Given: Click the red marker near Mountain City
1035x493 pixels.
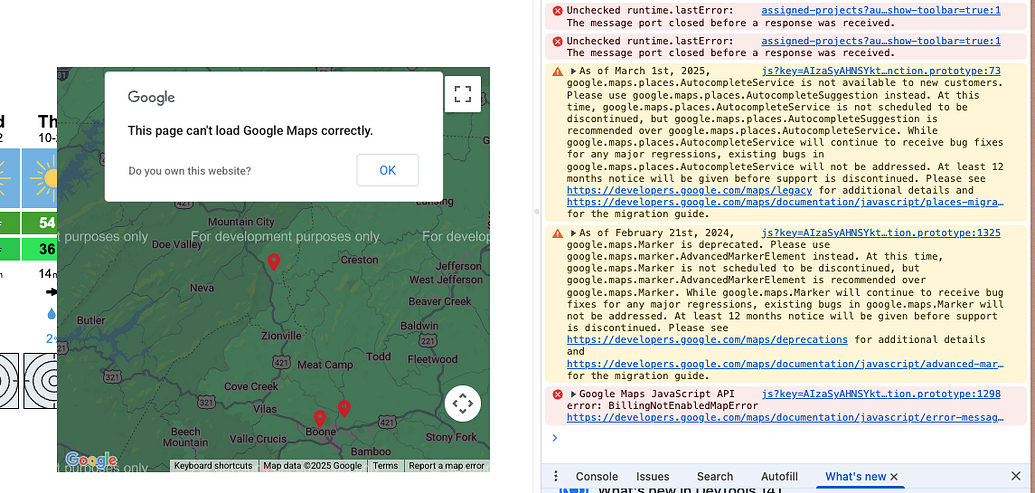Looking at the screenshot, I should coord(273,262).
